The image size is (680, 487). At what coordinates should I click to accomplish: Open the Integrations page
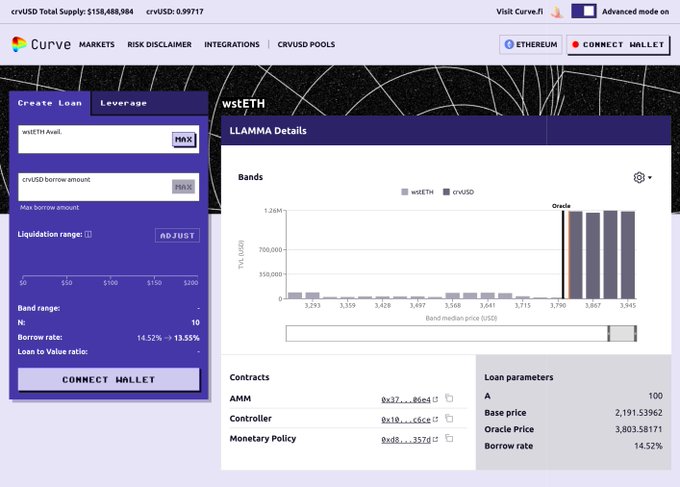232,44
